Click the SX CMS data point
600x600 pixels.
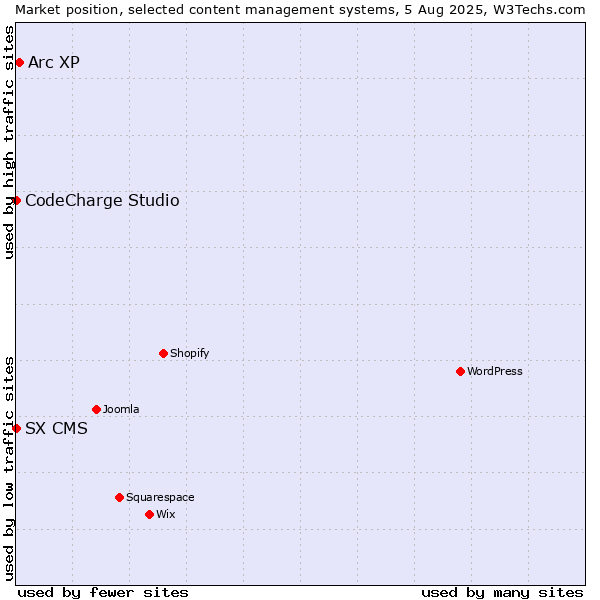click(x=16, y=428)
